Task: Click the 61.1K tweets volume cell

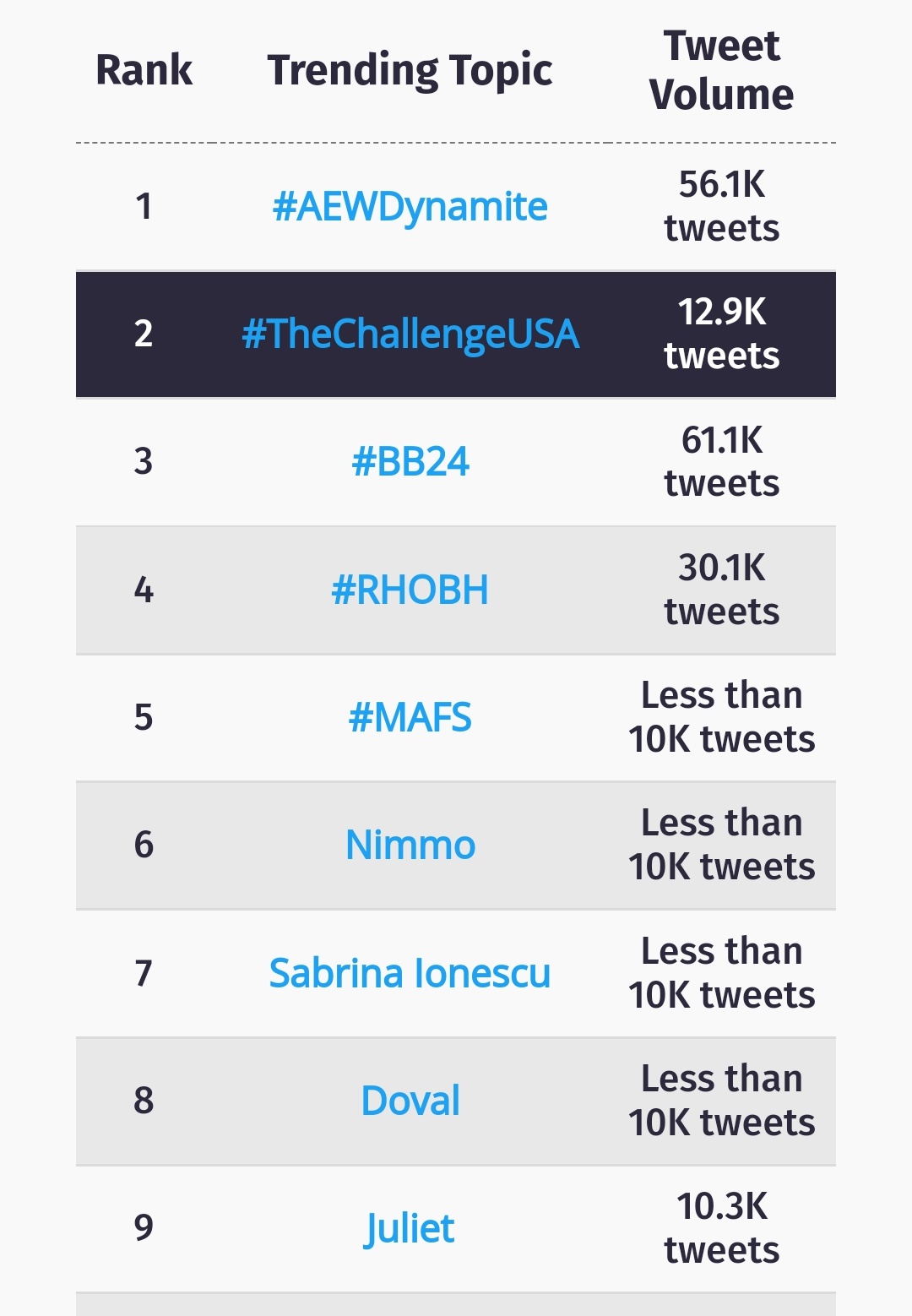Action: [721, 462]
